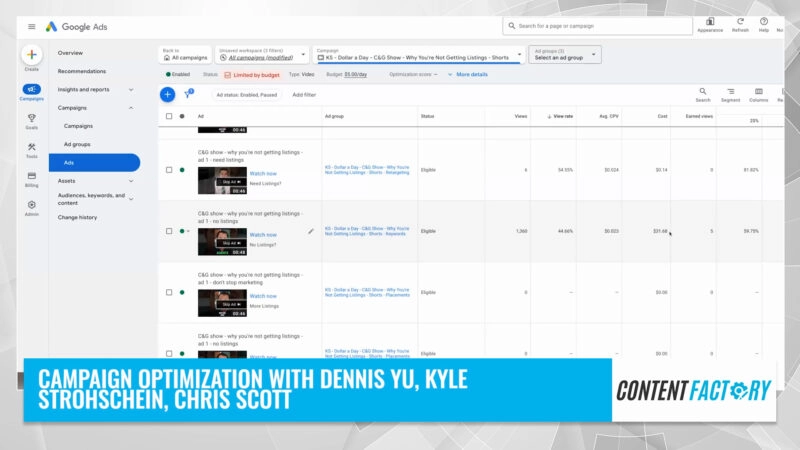
Task: Check the need listings ad row checkbox
Action: (169, 170)
